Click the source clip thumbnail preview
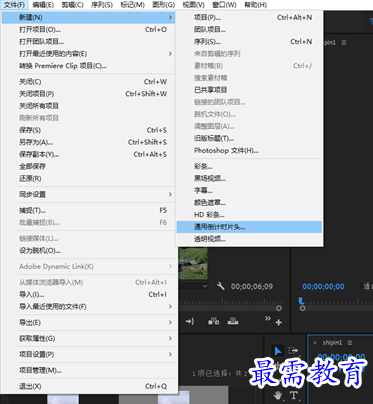 pyautogui.click(x=193, y=263)
